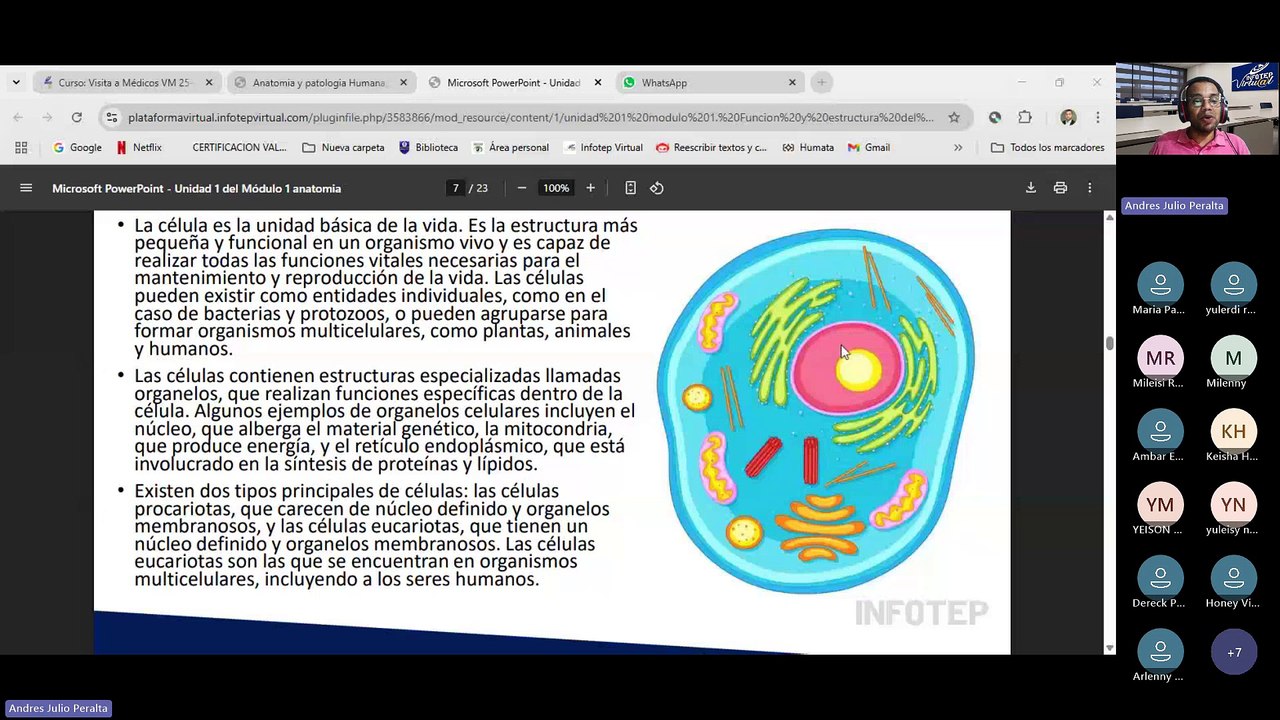Click the PDF scrollbar up arrow
1280x720 pixels.
1109,217
